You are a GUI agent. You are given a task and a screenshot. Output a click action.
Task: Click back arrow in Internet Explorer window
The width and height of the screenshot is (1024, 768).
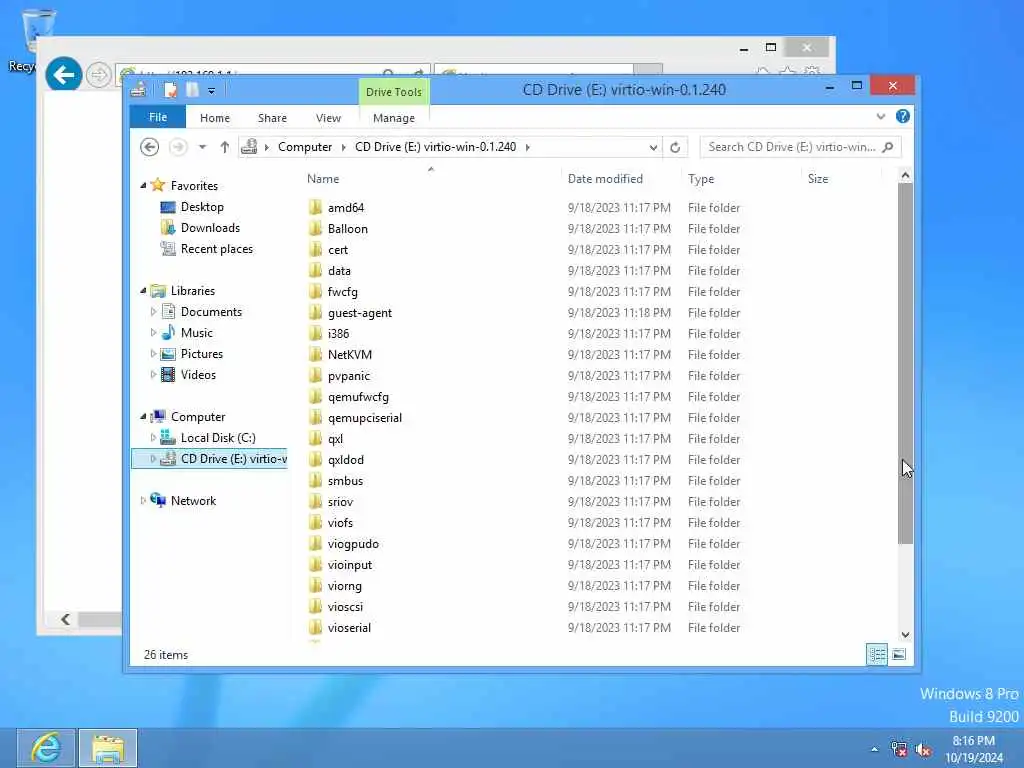pyautogui.click(x=64, y=75)
